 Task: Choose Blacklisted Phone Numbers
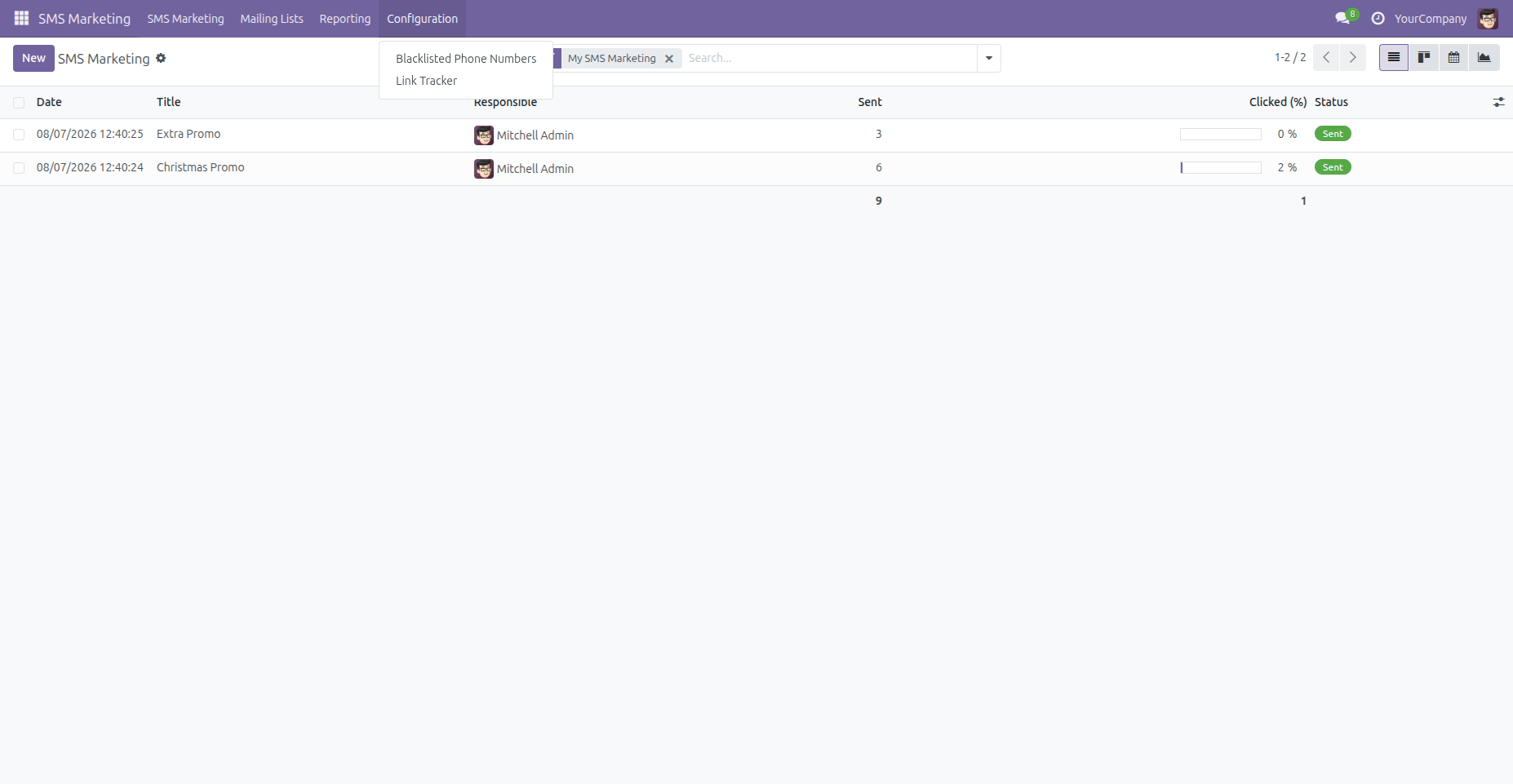[x=466, y=59]
